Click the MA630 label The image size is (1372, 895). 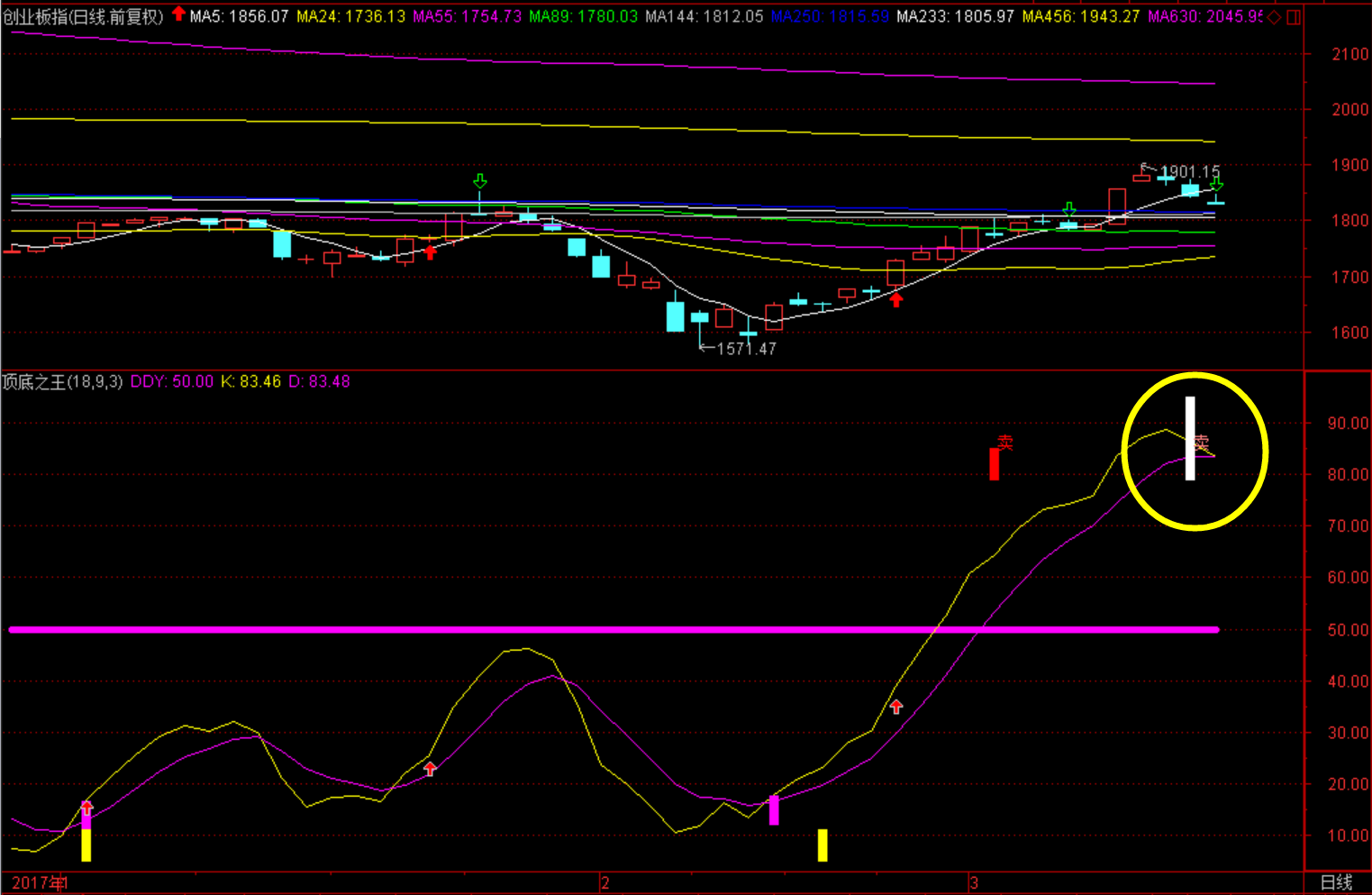(1205, 16)
